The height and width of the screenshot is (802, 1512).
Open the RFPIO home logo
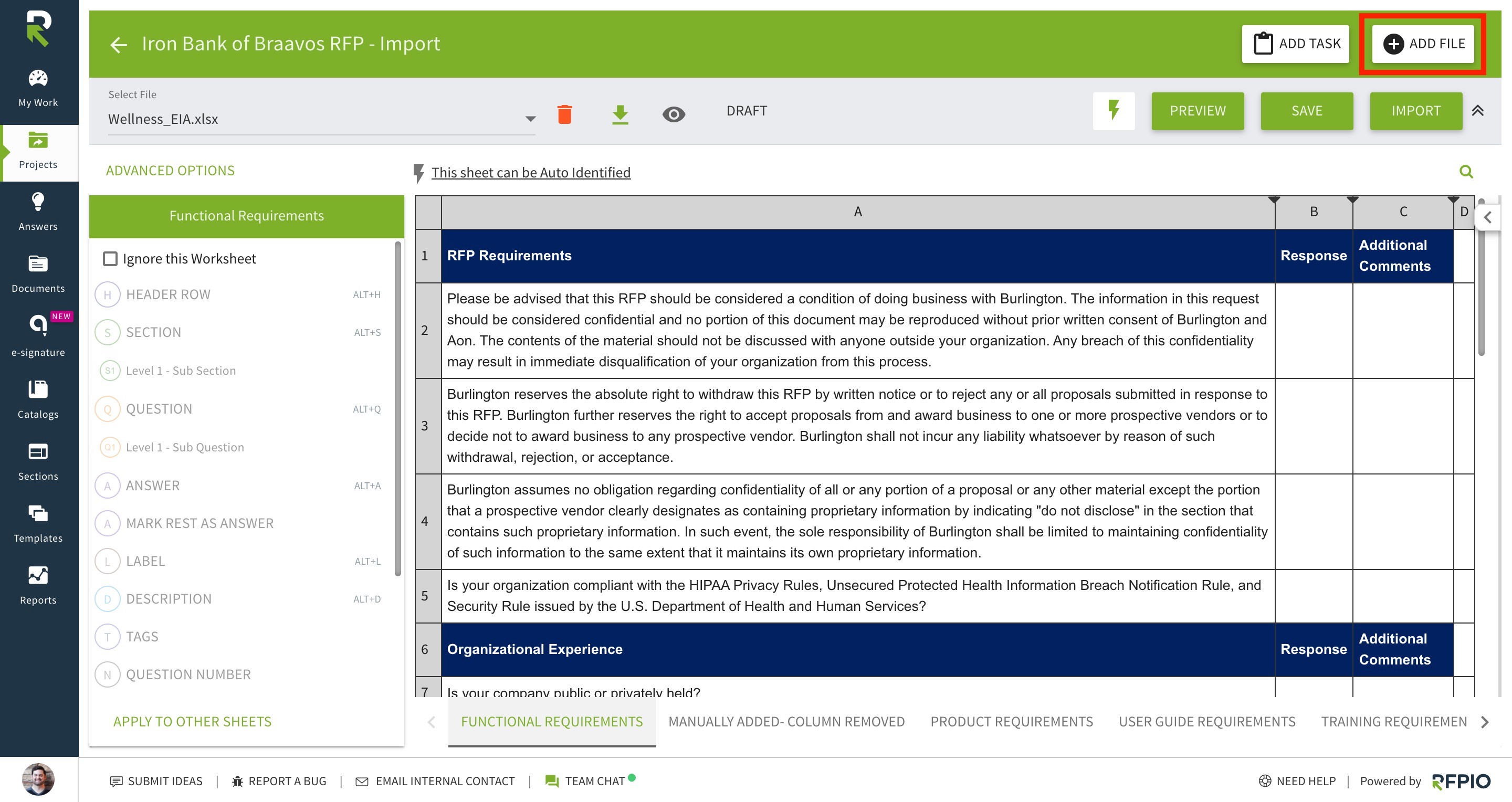[39, 28]
